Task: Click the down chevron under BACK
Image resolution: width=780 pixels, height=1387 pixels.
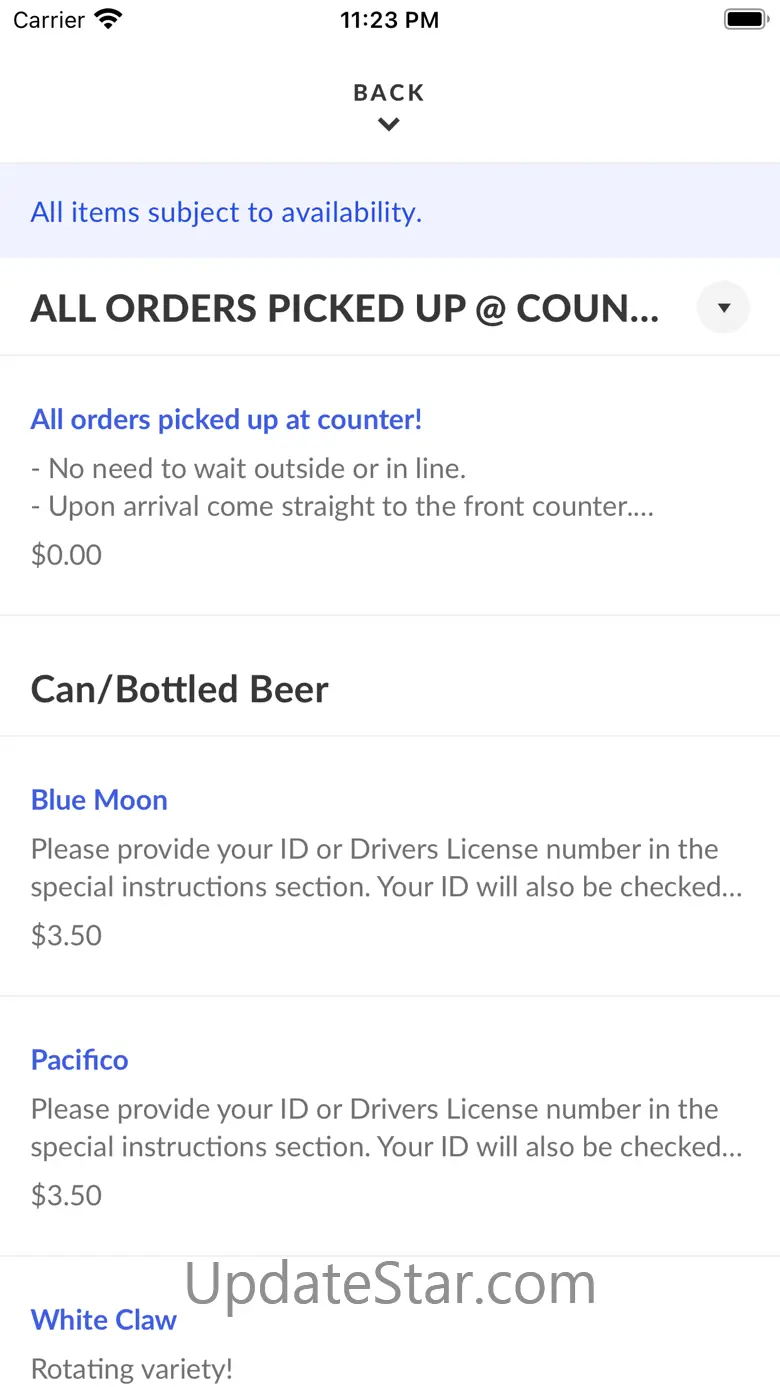Action: [x=389, y=125]
